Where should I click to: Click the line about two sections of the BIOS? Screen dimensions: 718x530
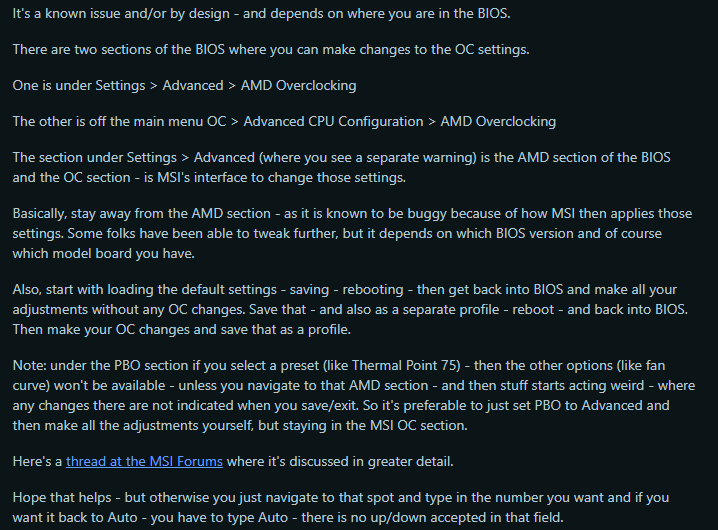point(271,49)
